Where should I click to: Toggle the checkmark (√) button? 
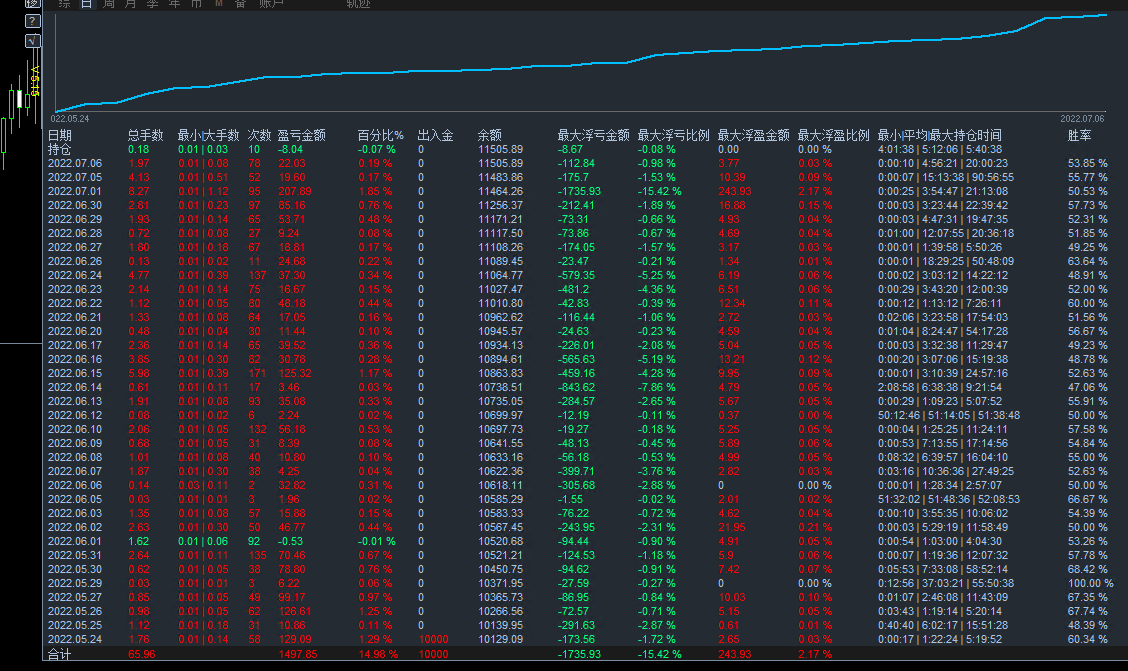coord(32,41)
